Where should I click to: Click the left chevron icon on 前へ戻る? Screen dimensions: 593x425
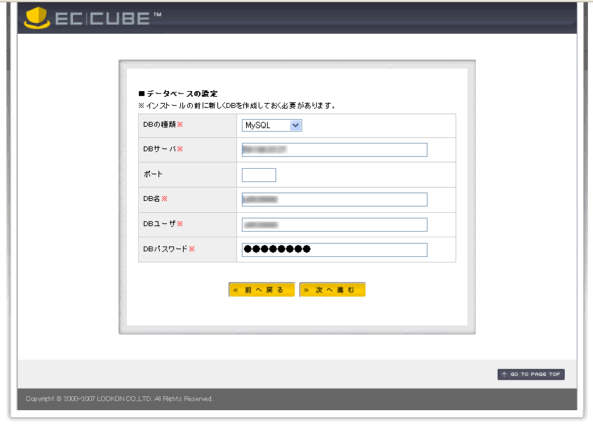click(x=236, y=290)
